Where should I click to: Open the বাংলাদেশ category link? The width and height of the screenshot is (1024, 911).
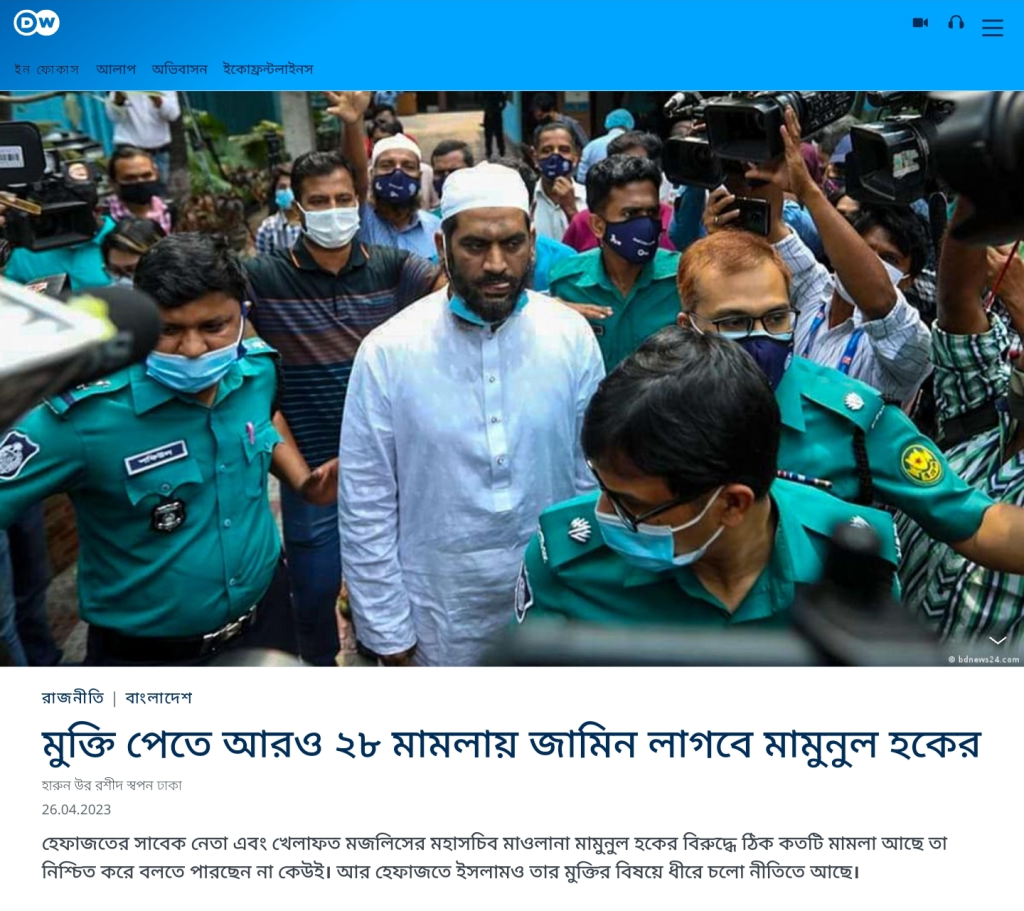coord(159,698)
